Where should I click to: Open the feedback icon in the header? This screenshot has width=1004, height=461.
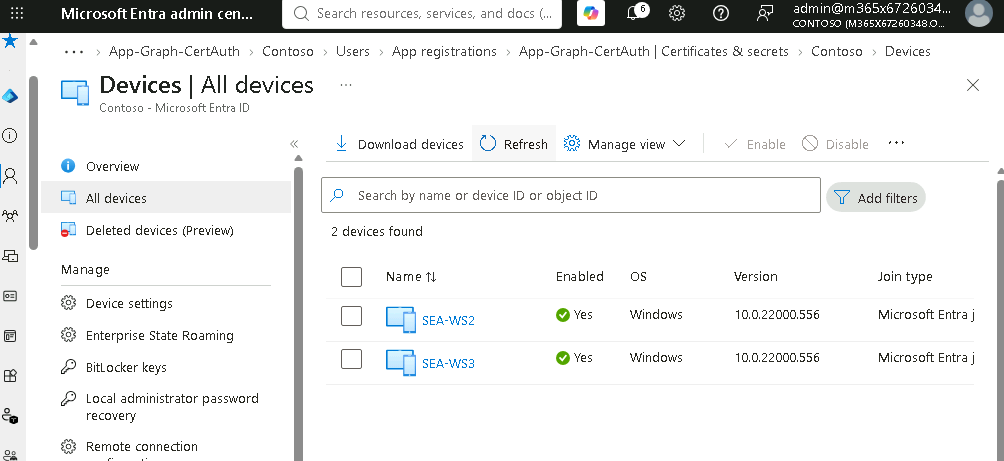tap(765, 13)
